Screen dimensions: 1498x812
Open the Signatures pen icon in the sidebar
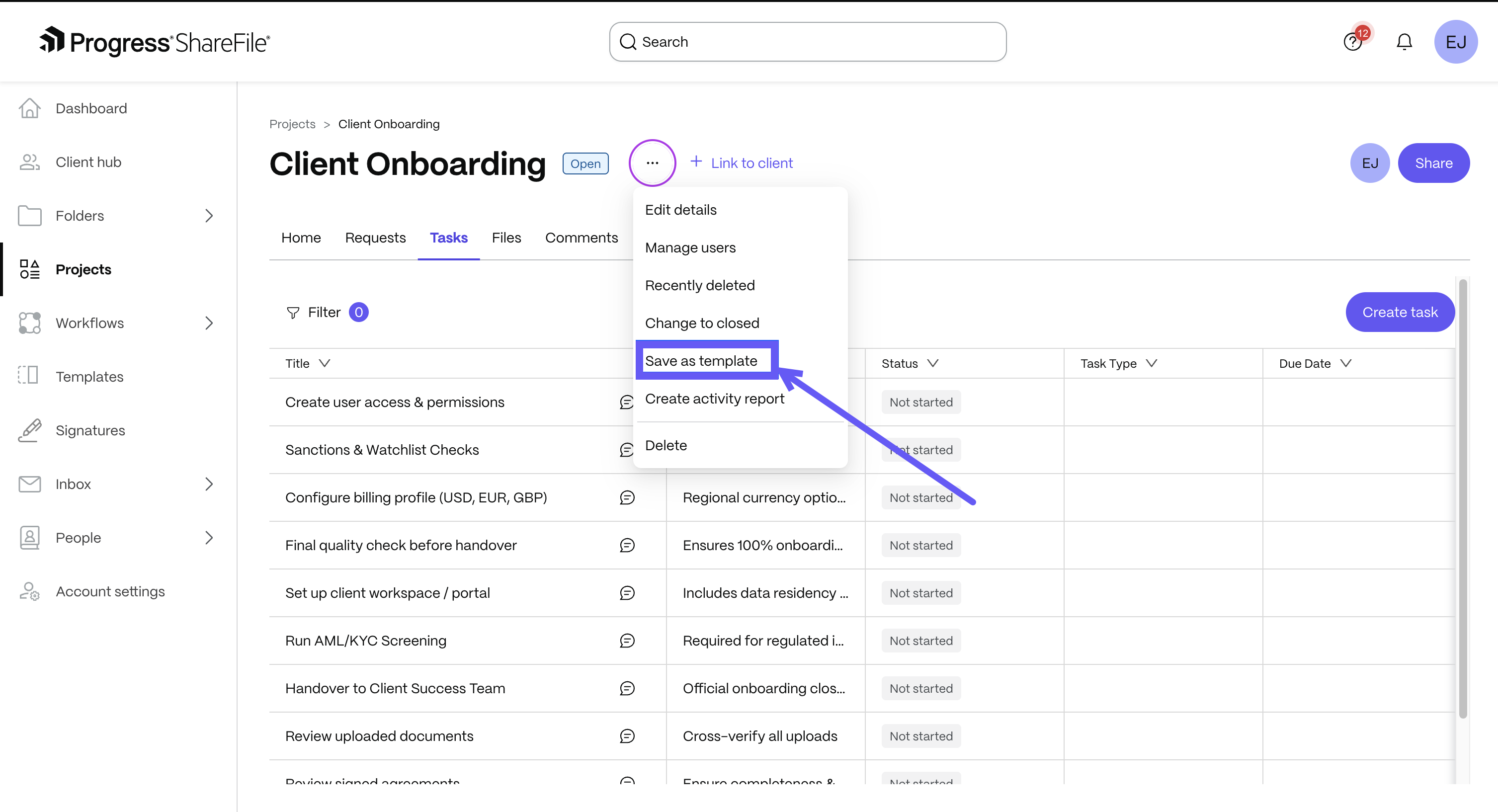click(30, 430)
